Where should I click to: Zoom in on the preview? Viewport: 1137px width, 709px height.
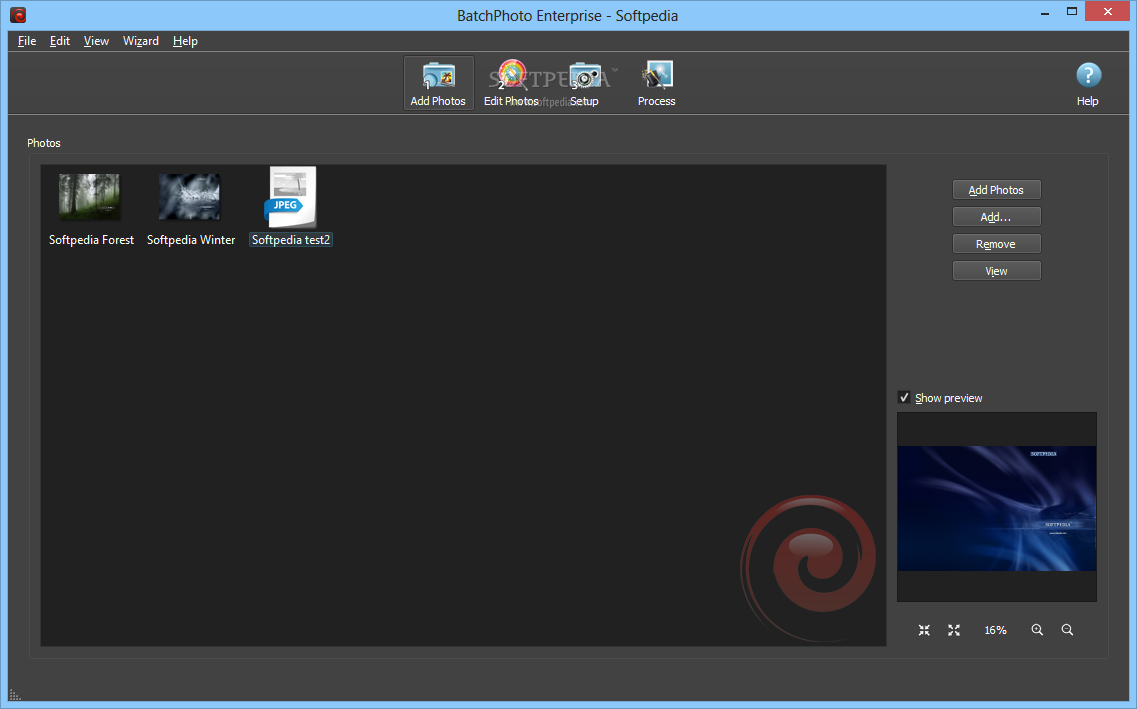pyautogui.click(x=1037, y=630)
